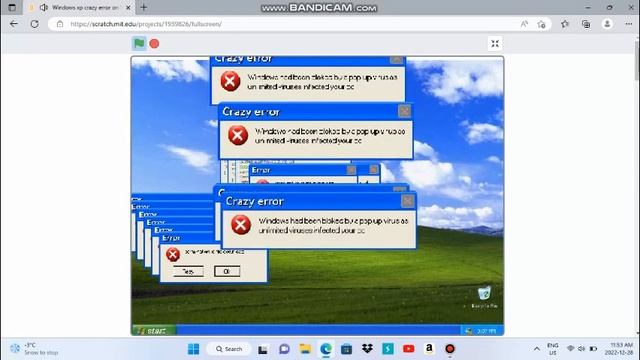
Task: Open the Bandicam recorder taskbar icon
Action: [x=450, y=349]
